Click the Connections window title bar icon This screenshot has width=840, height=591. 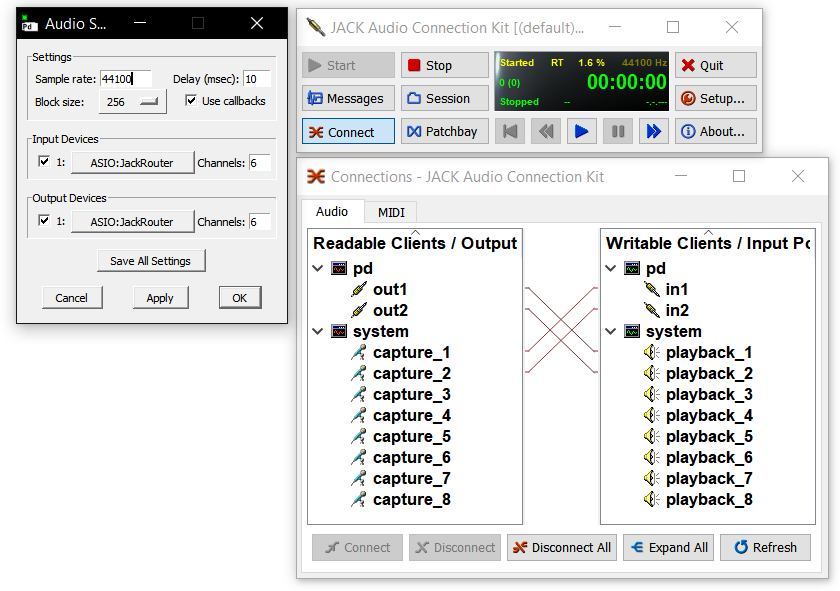(x=316, y=176)
